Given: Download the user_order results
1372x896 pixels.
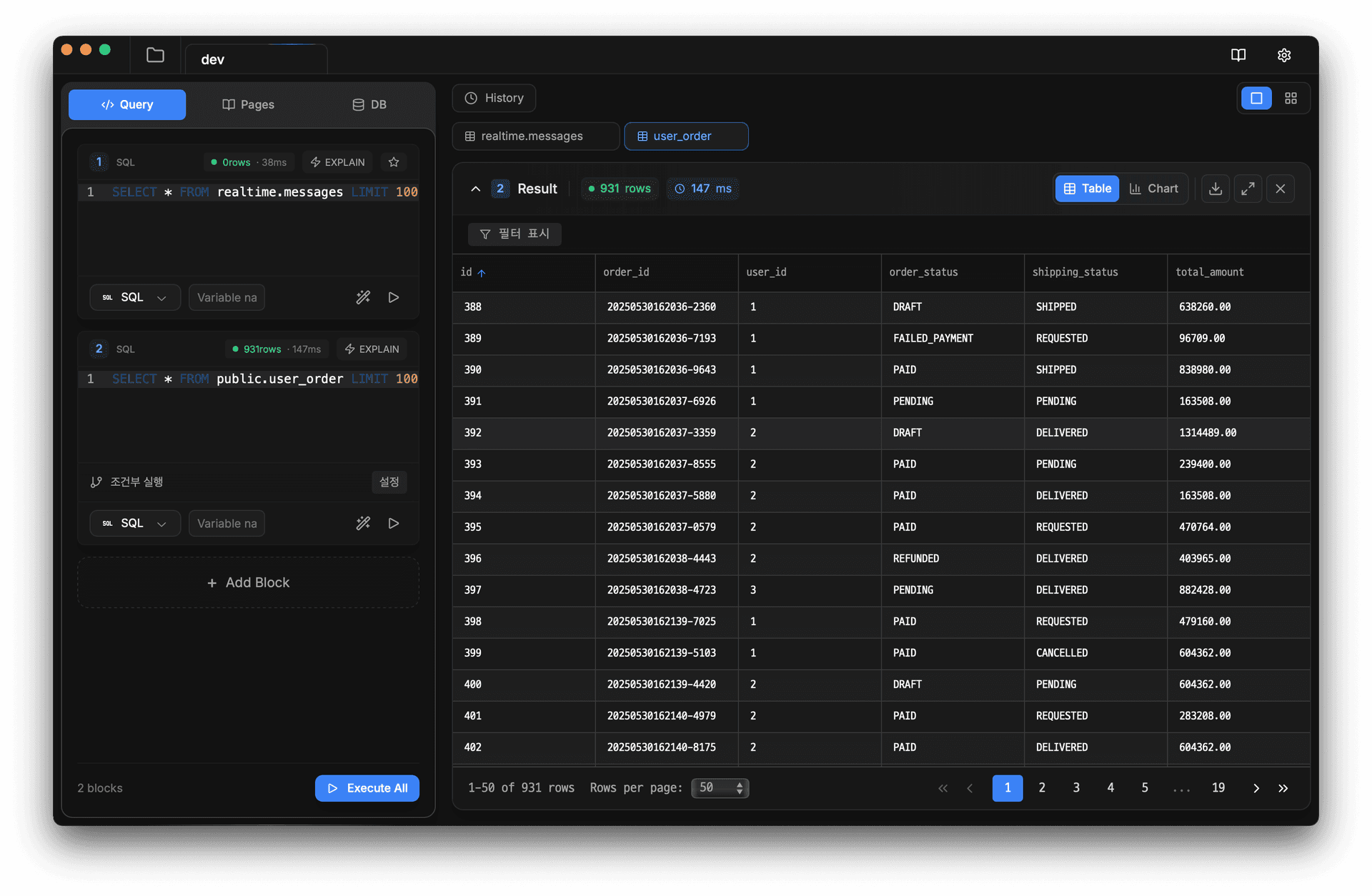Looking at the screenshot, I should point(1215,188).
